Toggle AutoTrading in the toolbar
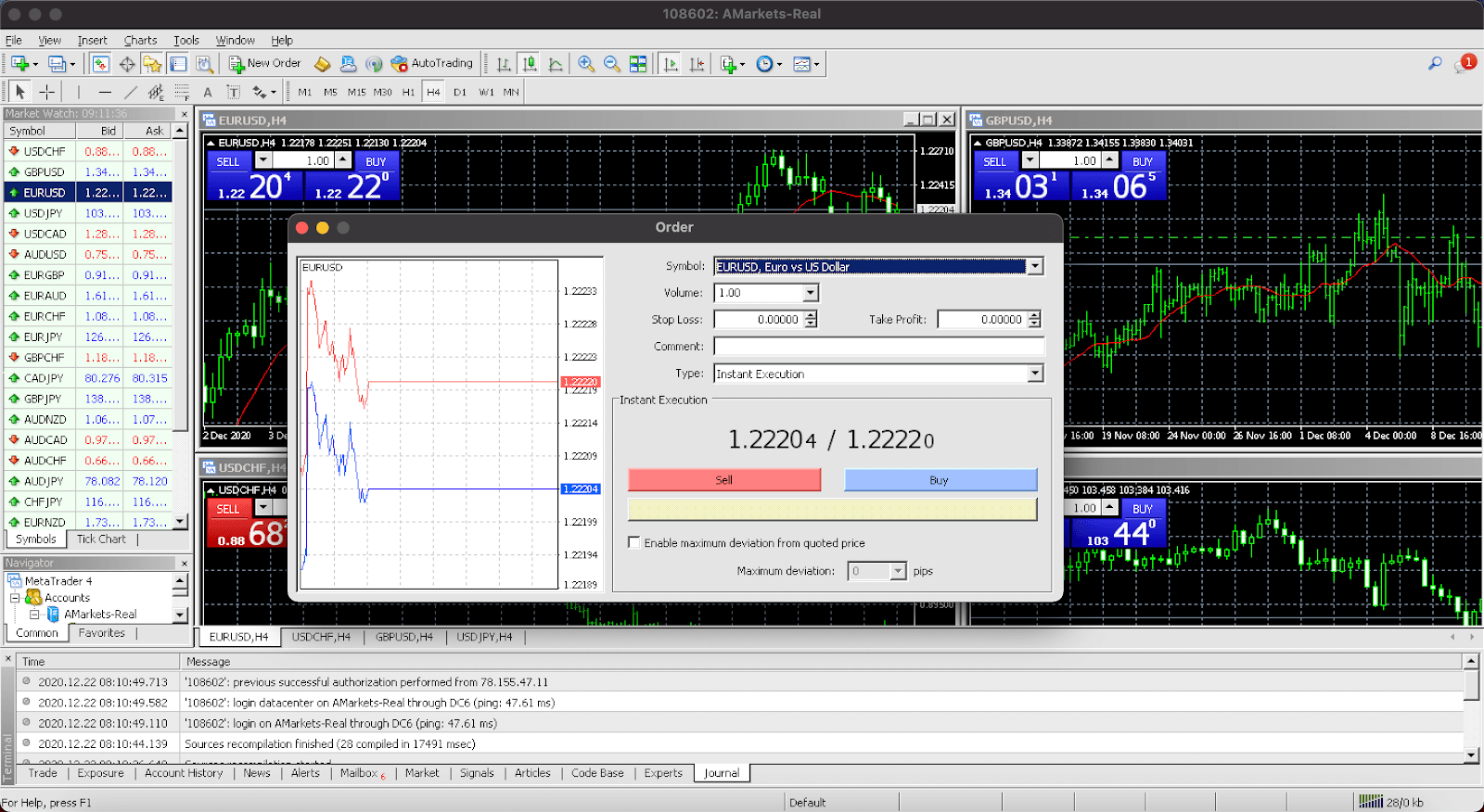 pos(432,64)
